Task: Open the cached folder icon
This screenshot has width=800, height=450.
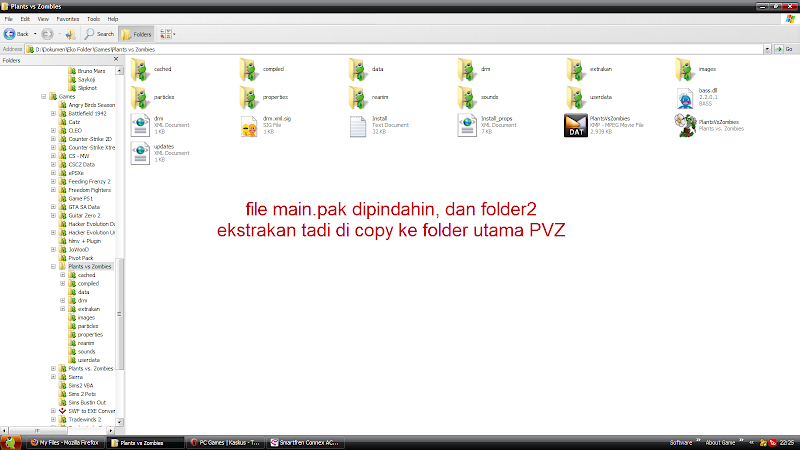Action: click(140, 70)
